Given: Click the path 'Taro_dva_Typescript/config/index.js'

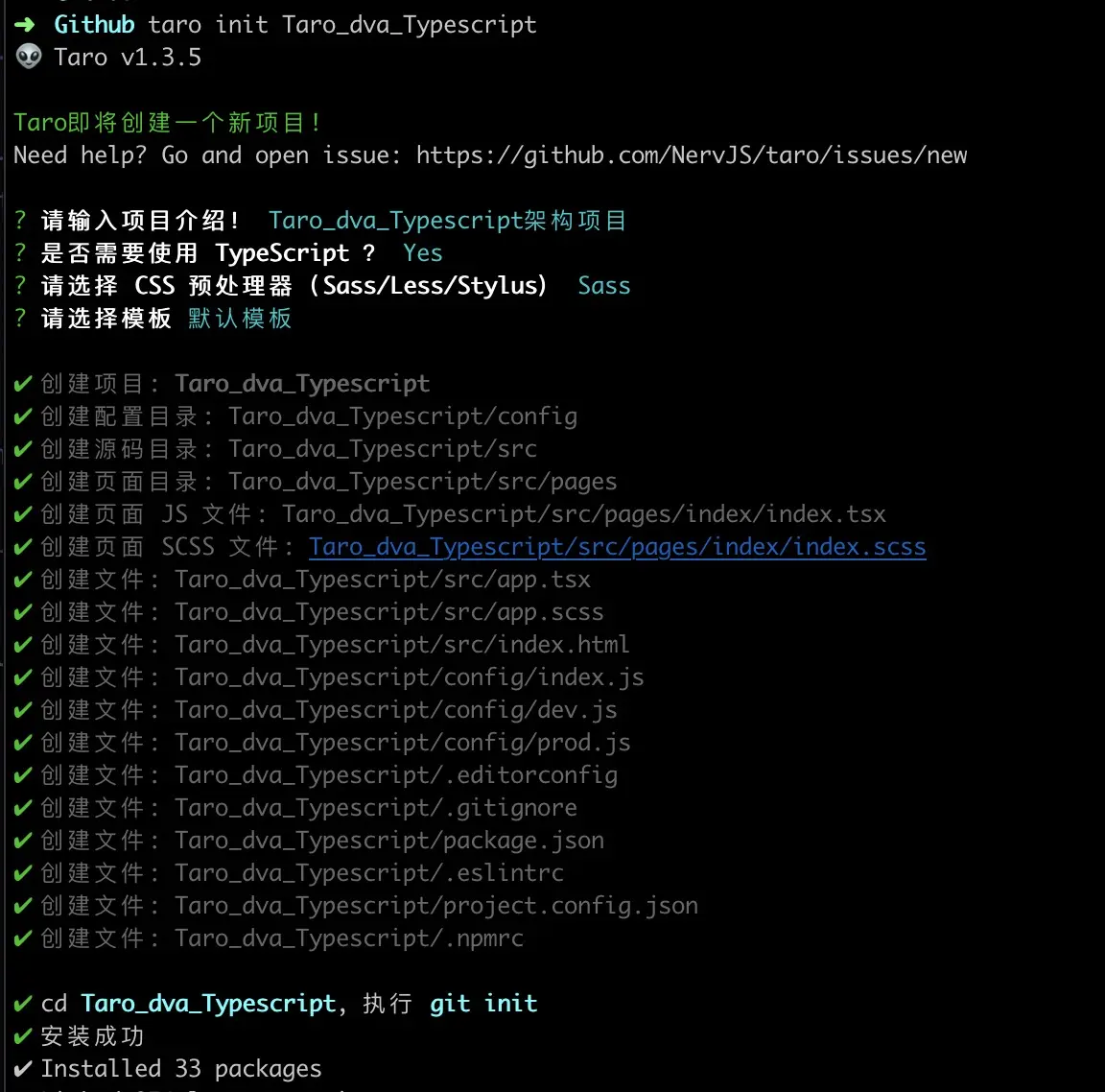Looking at the screenshot, I should (410, 677).
